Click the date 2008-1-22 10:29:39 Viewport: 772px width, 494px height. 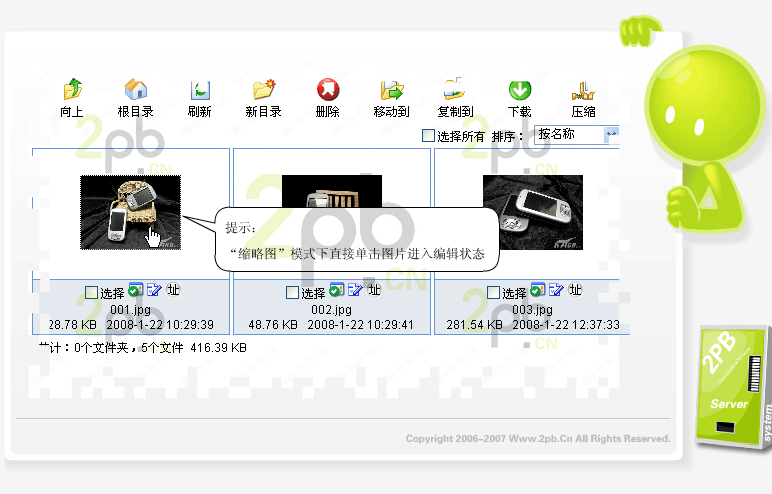click(160, 325)
